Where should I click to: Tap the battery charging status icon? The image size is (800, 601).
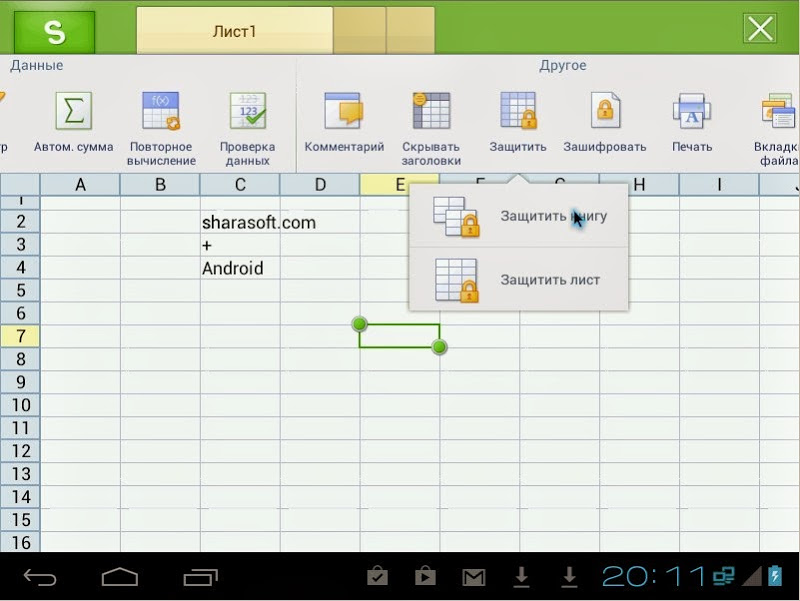[775, 576]
